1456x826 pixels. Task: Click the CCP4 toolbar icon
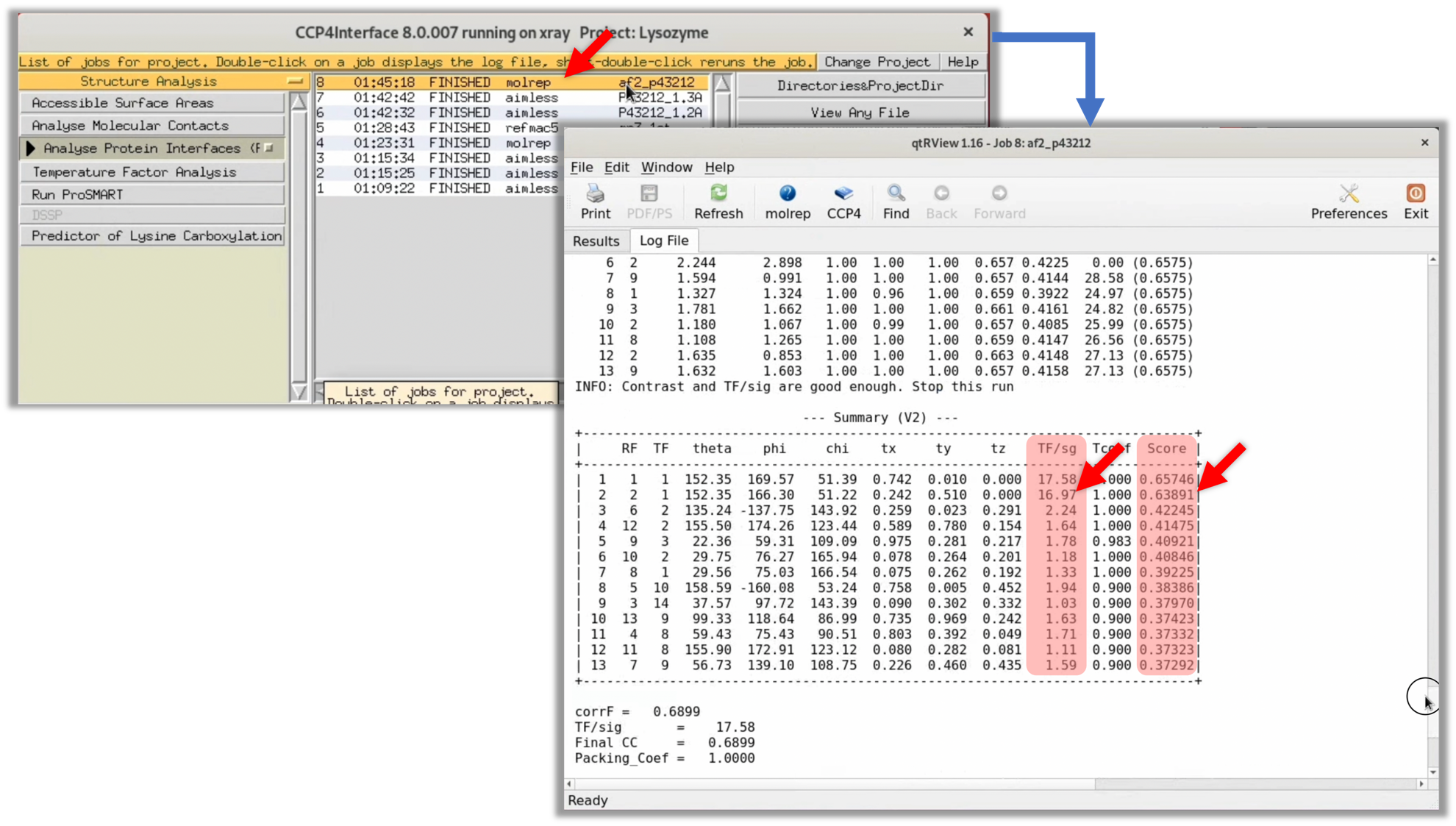pos(843,201)
